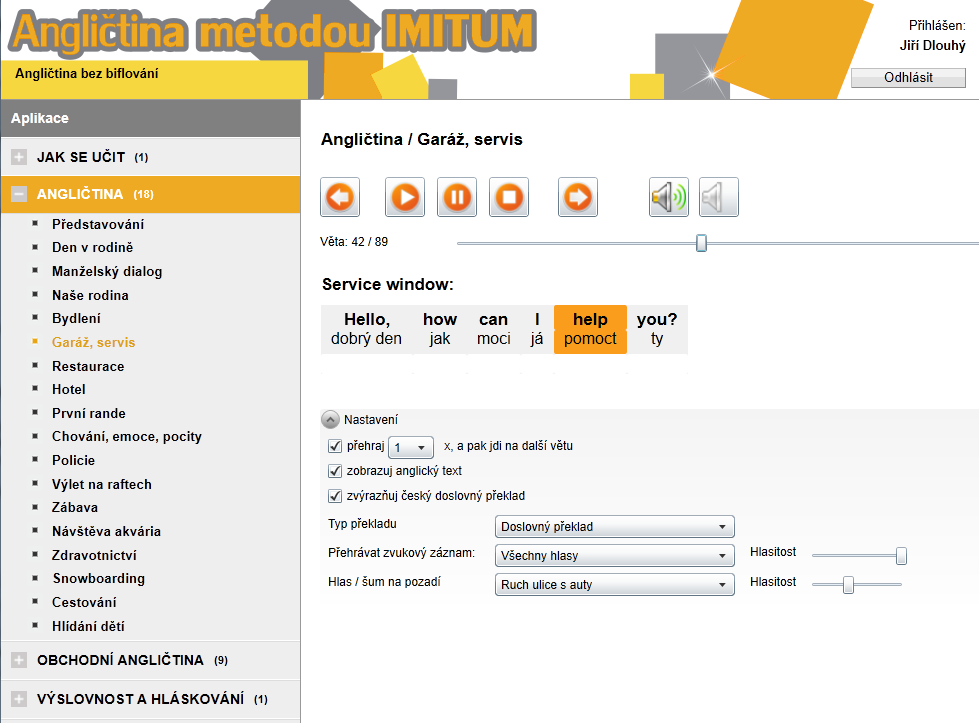The height and width of the screenshot is (723, 979).
Task: Click the background noise volume slider handle
Action: point(848,584)
